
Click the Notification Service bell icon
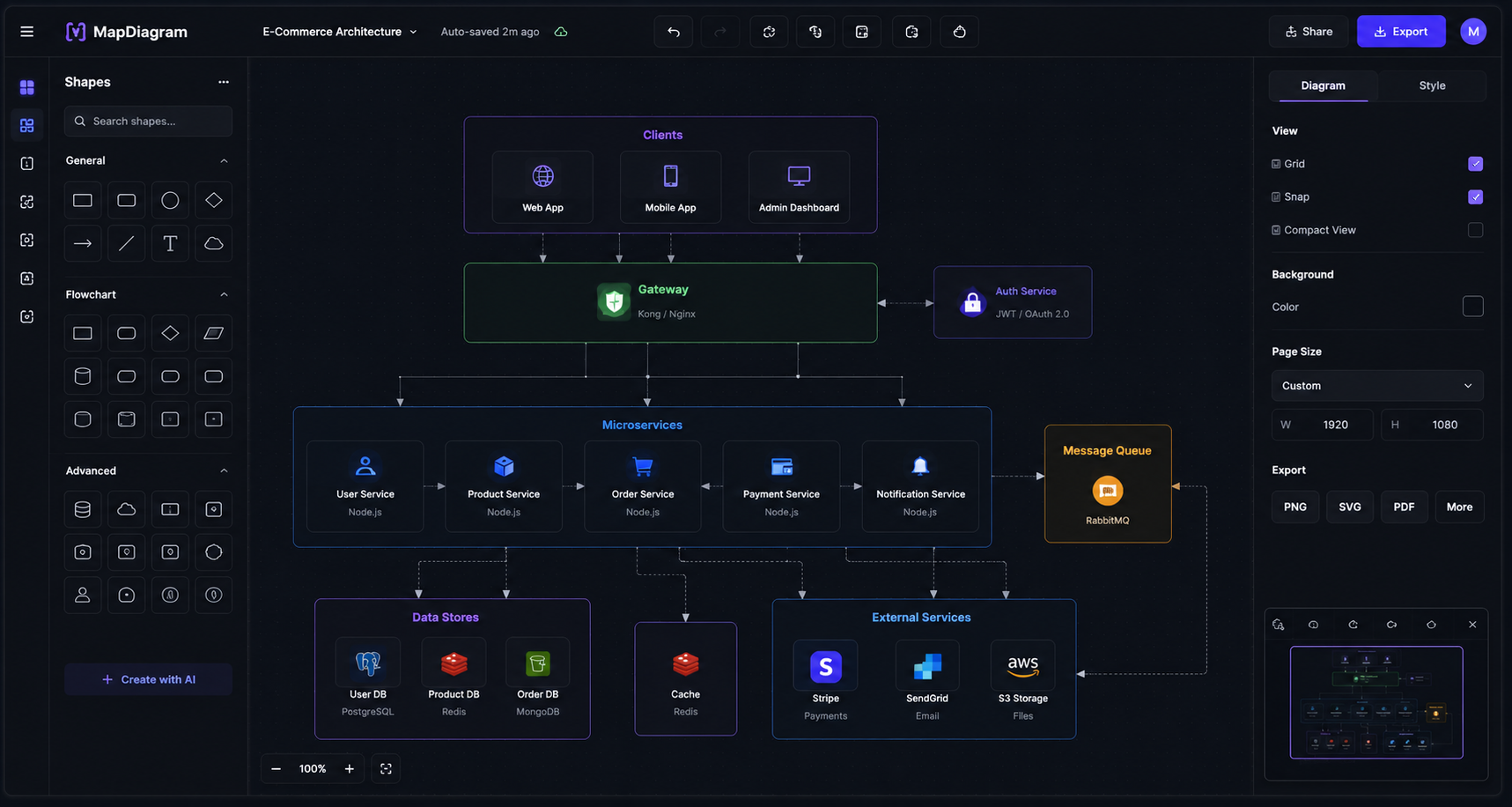click(x=920, y=466)
